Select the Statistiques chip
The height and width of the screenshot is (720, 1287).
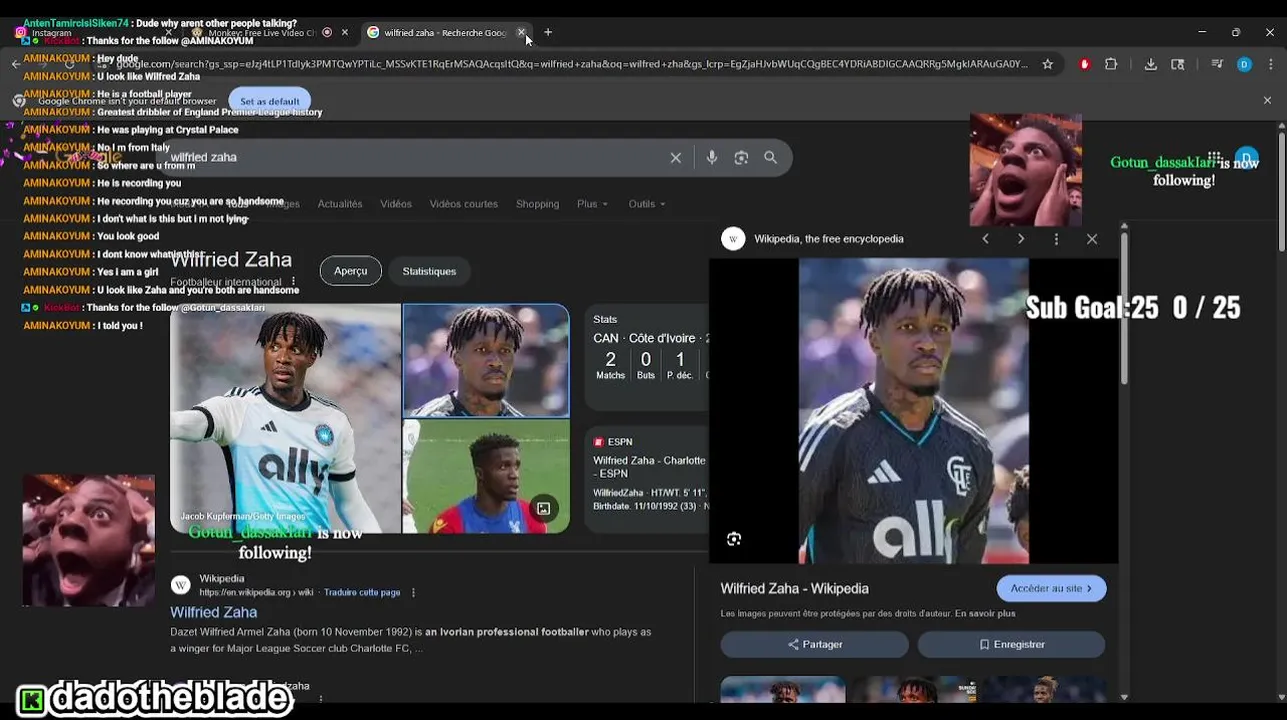point(429,271)
